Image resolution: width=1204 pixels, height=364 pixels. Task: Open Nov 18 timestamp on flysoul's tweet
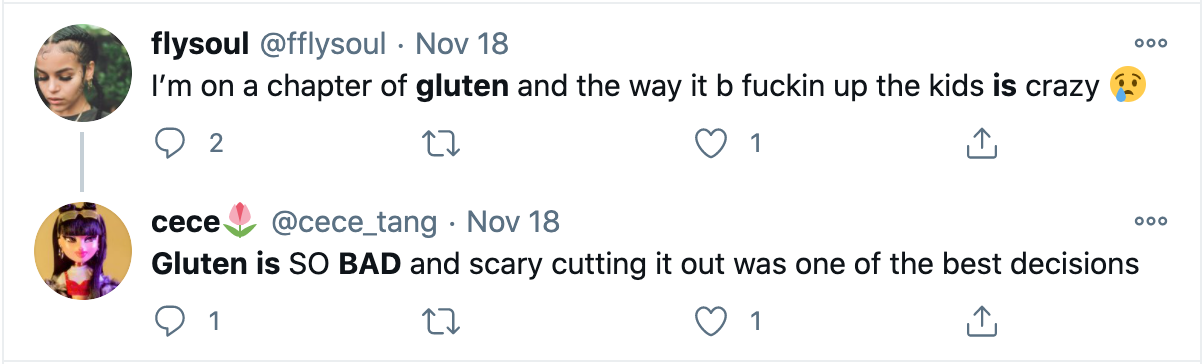[461, 44]
